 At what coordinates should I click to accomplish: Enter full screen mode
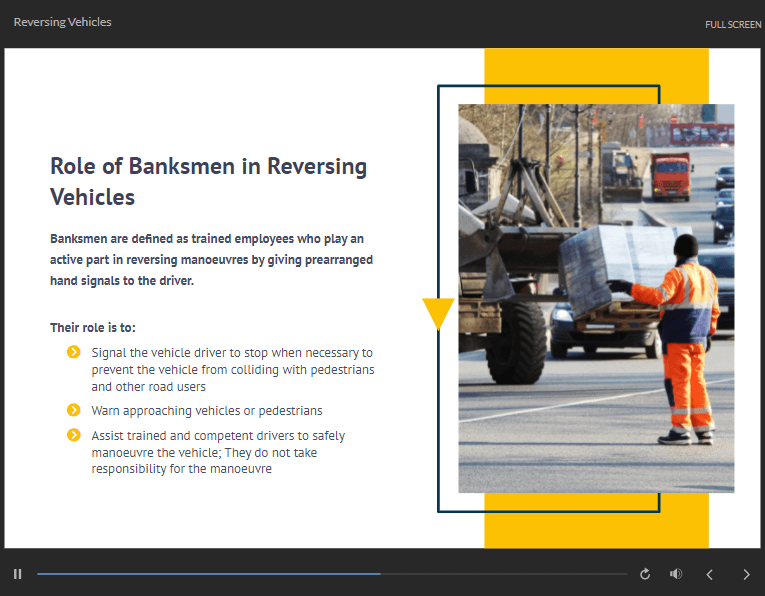click(x=733, y=24)
